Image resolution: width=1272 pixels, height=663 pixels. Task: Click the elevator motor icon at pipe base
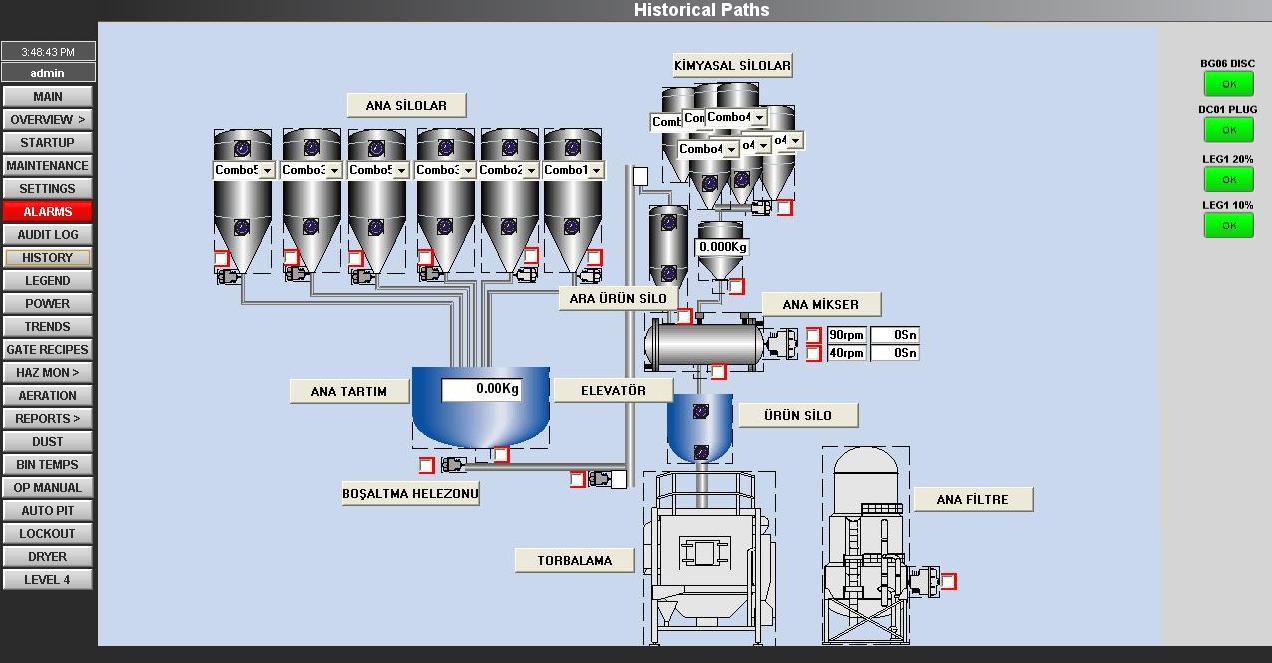(x=601, y=479)
